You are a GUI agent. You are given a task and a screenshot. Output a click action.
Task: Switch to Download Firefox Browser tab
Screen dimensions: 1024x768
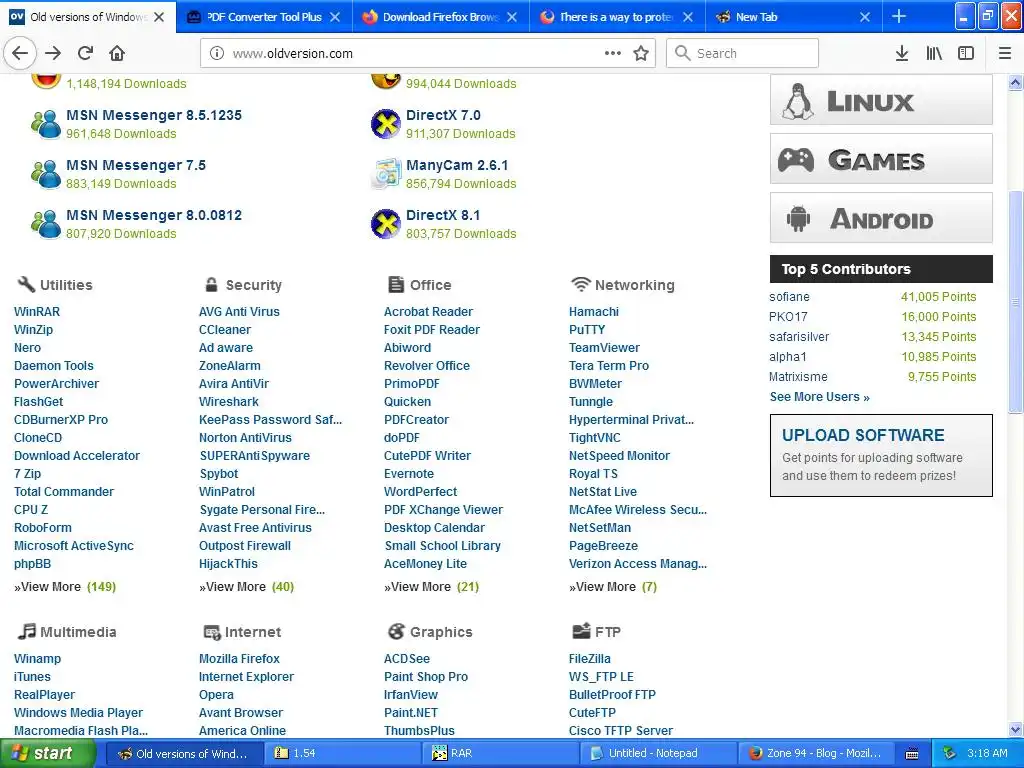point(441,17)
